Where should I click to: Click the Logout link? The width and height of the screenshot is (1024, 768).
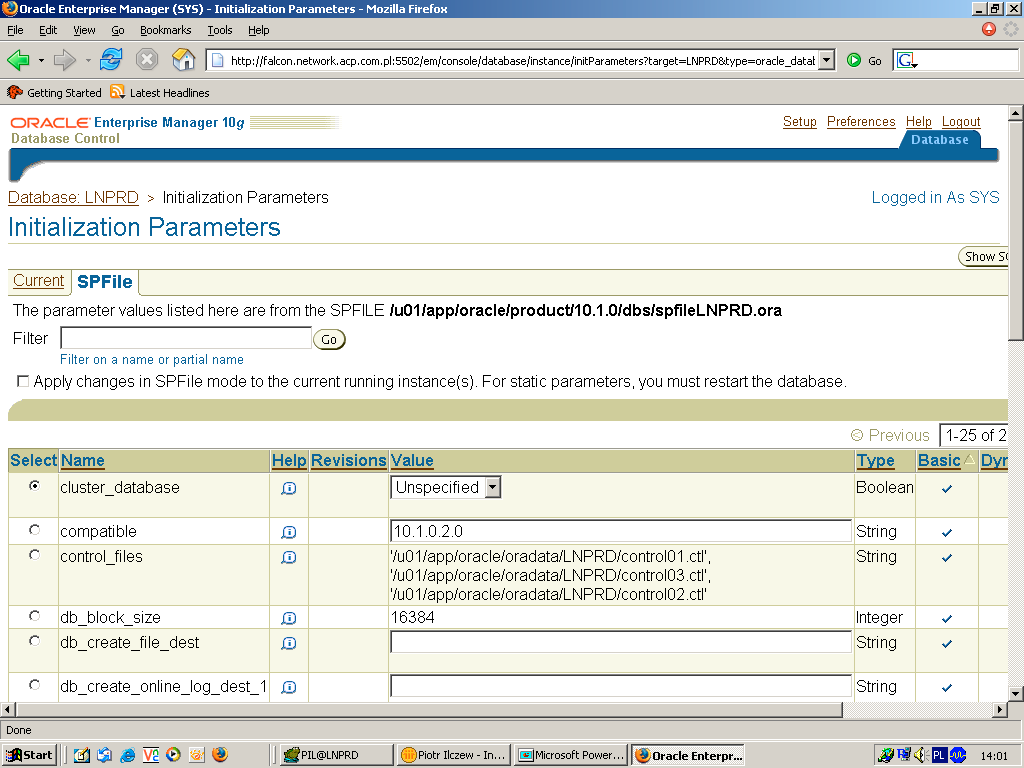click(x=961, y=121)
